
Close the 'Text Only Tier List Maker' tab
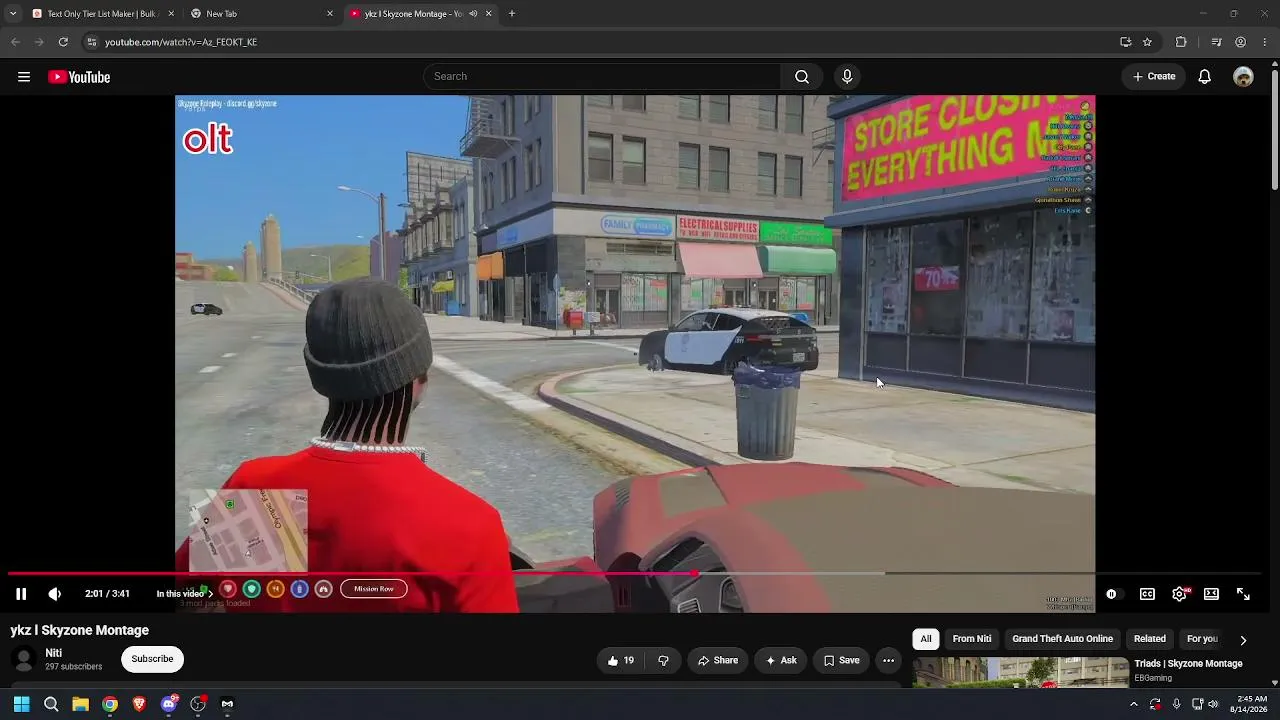point(171,14)
